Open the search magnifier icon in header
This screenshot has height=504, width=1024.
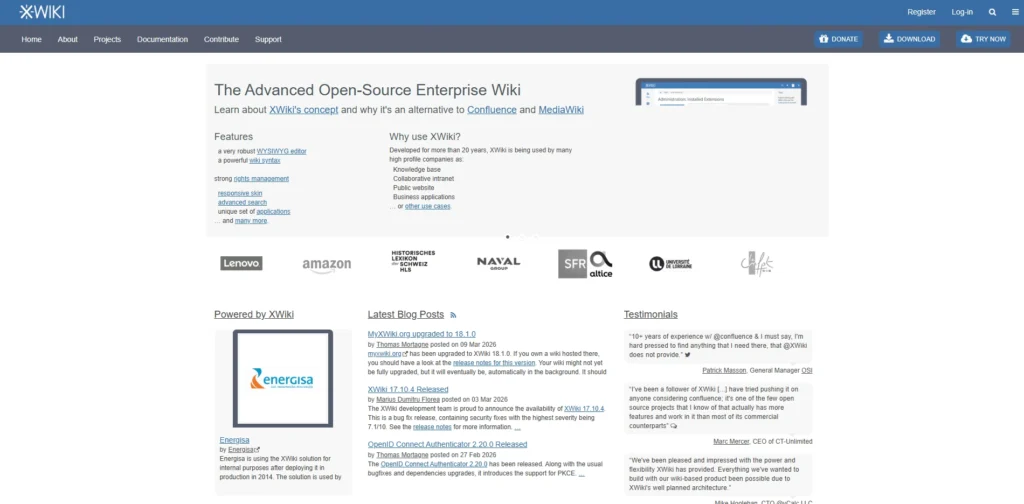pos(993,12)
